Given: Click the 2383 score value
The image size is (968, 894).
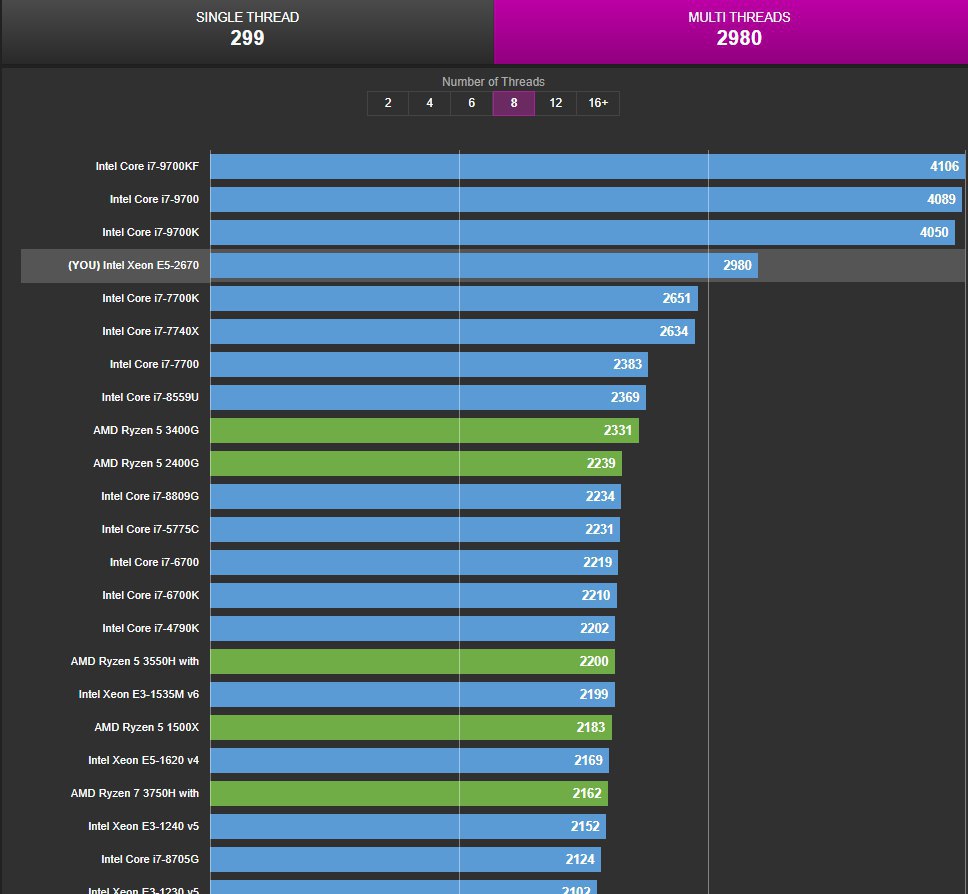Looking at the screenshot, I should coord(627,365).
